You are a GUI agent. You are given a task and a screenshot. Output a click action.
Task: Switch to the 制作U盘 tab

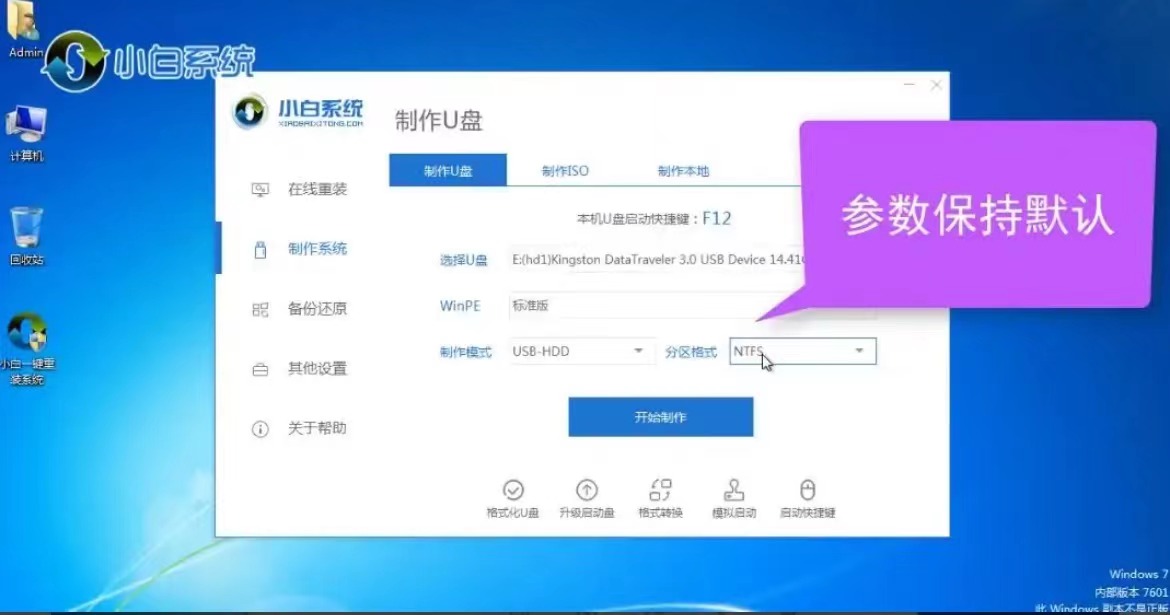pos(448,170)
